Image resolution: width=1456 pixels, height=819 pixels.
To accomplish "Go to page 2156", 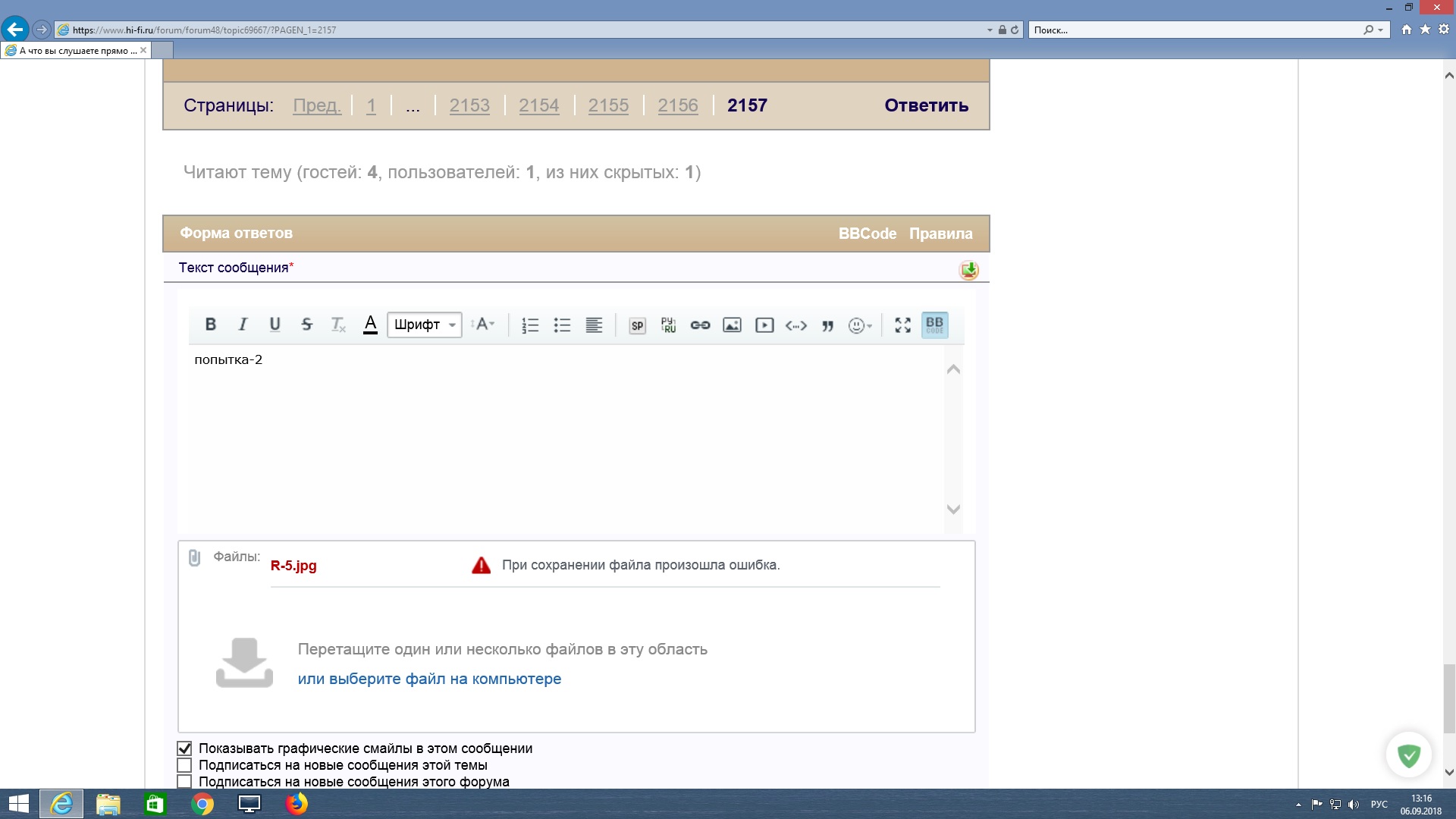I will point(677,105).
